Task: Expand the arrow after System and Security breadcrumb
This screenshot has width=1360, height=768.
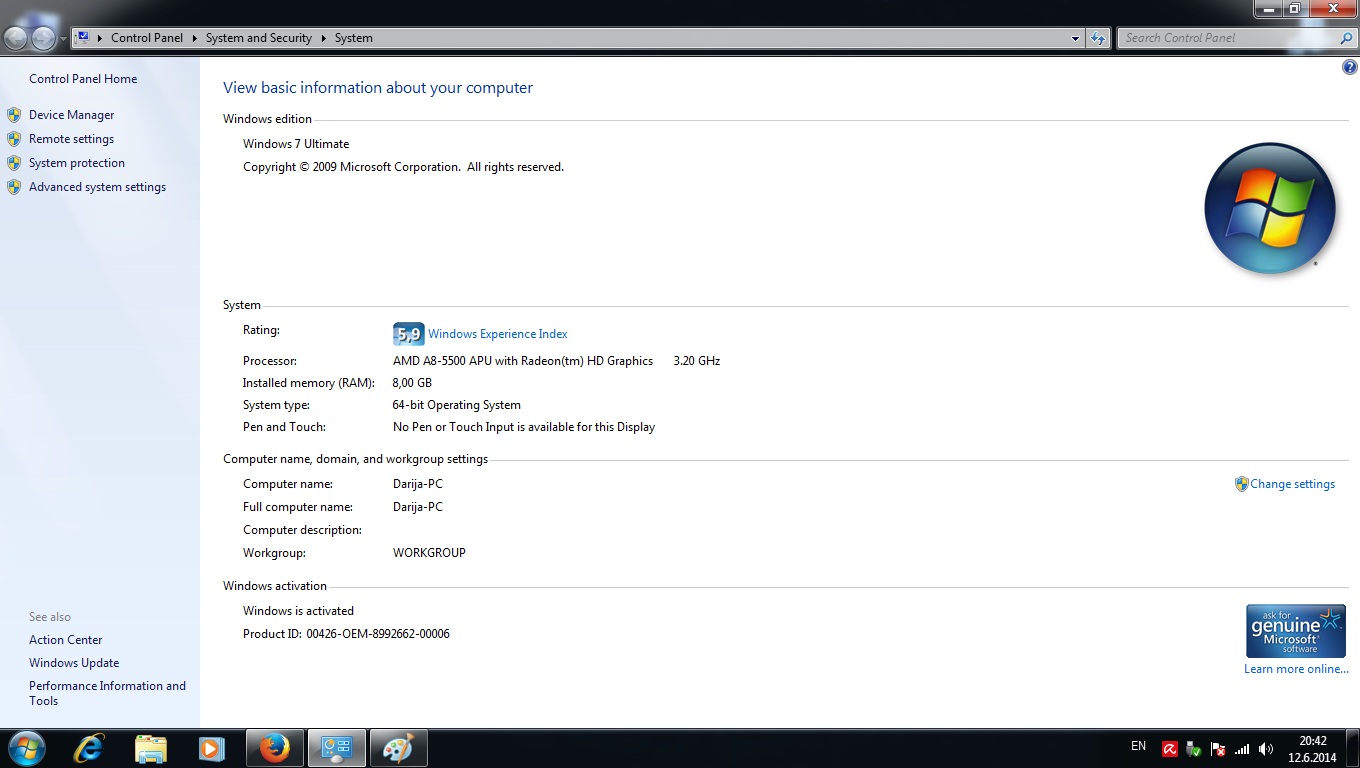Action: pos(324,38)
